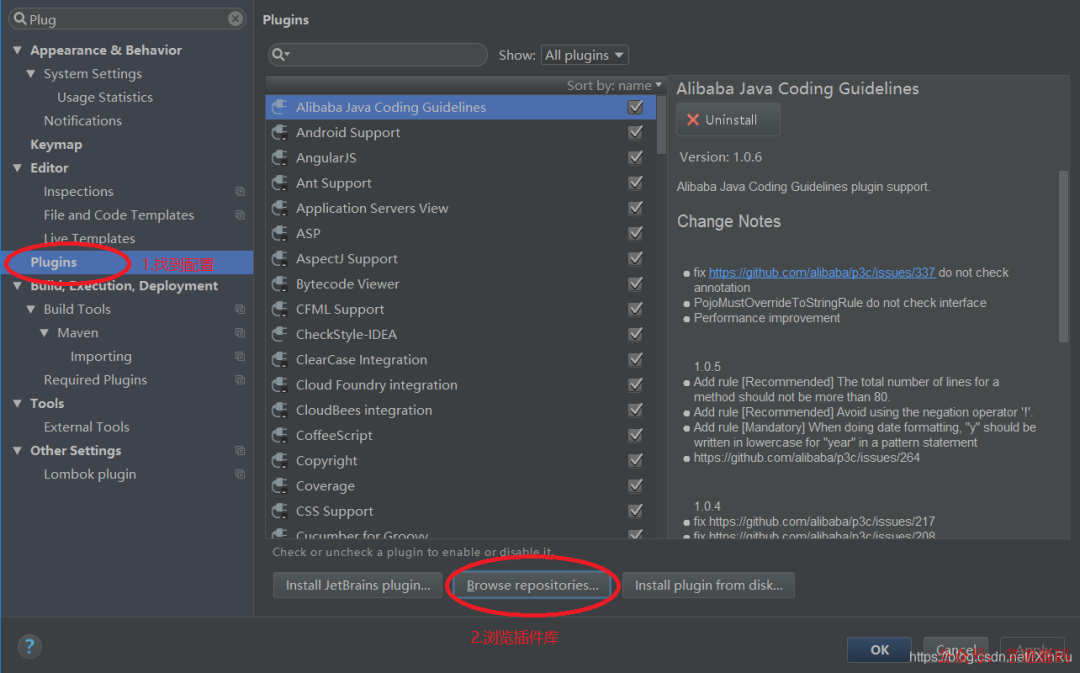
Task: Click the Android Support plugin icon
Action: 280,132
